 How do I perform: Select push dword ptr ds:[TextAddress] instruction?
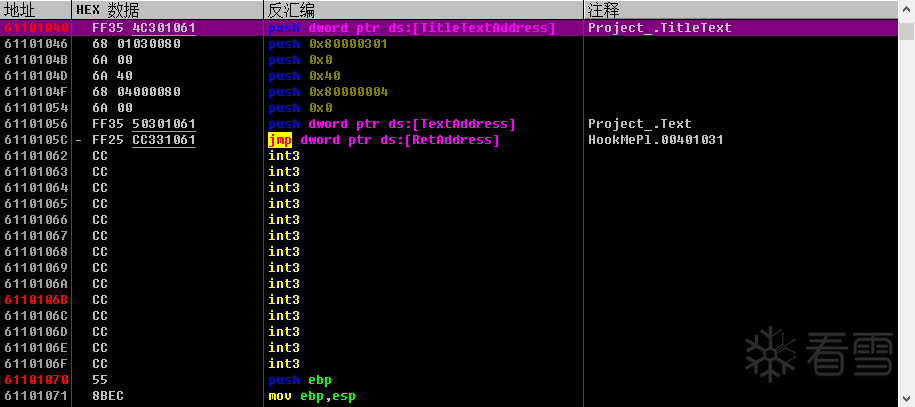[392, 124]
